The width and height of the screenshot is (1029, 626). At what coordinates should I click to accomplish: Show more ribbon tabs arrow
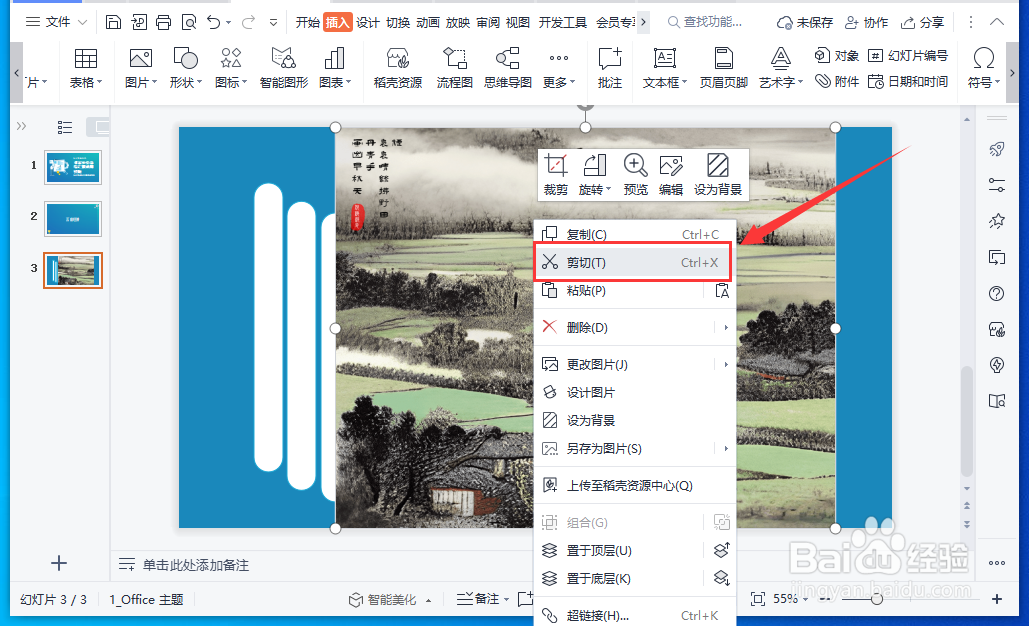pos(644,22)
